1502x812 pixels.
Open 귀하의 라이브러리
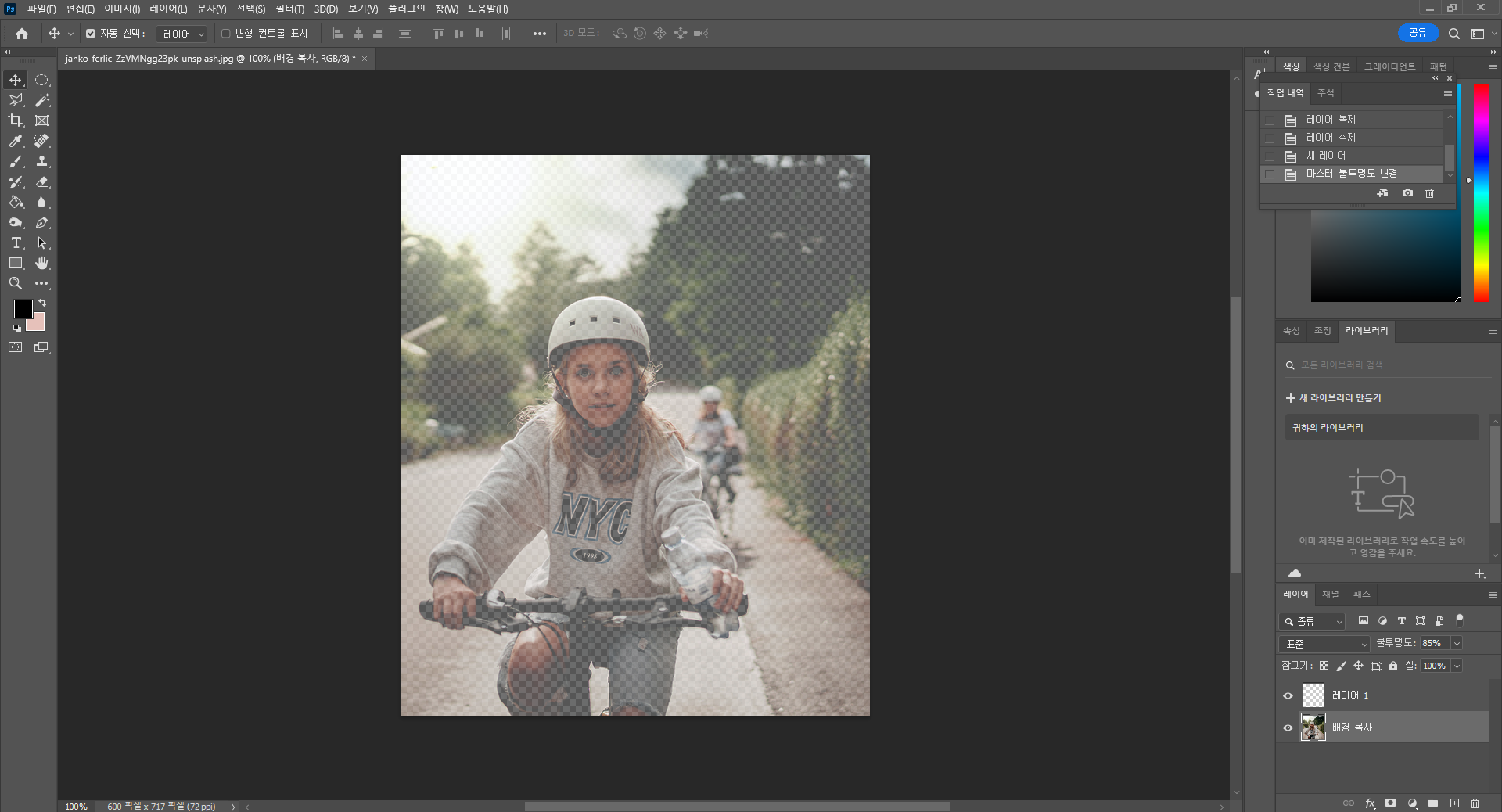click(1382, 428)
